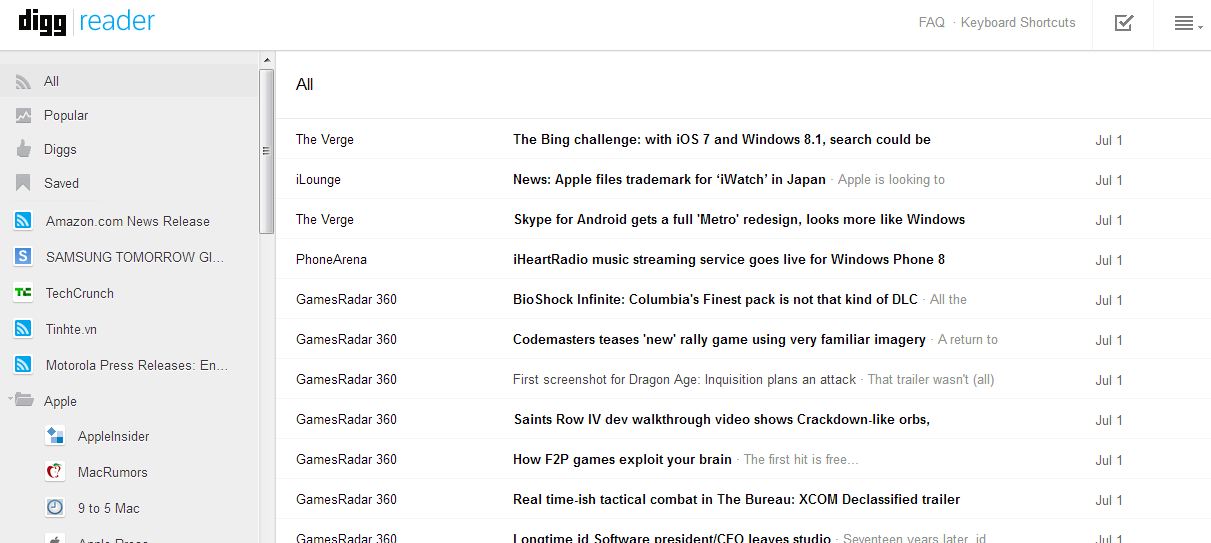Open the Bing challenge article
1211x543 pixels.
721,139
